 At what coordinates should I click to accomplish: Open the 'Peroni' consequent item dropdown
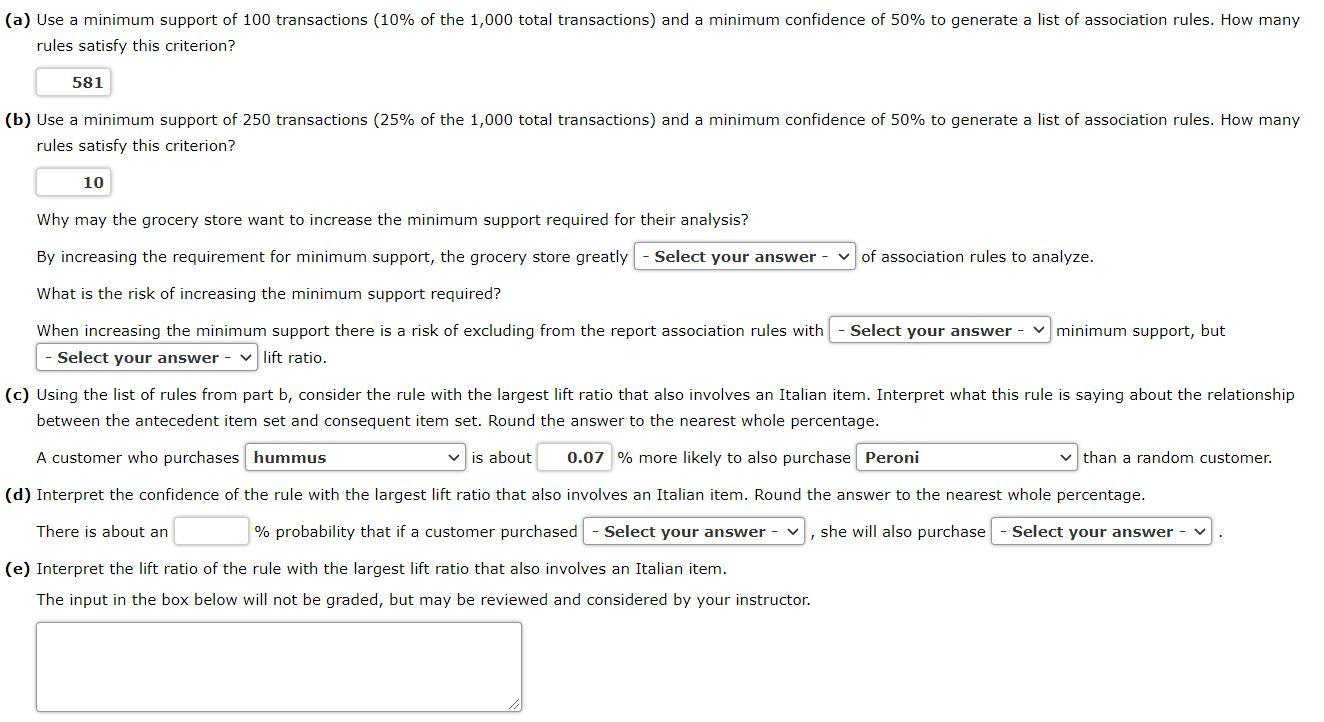(965, 457)
